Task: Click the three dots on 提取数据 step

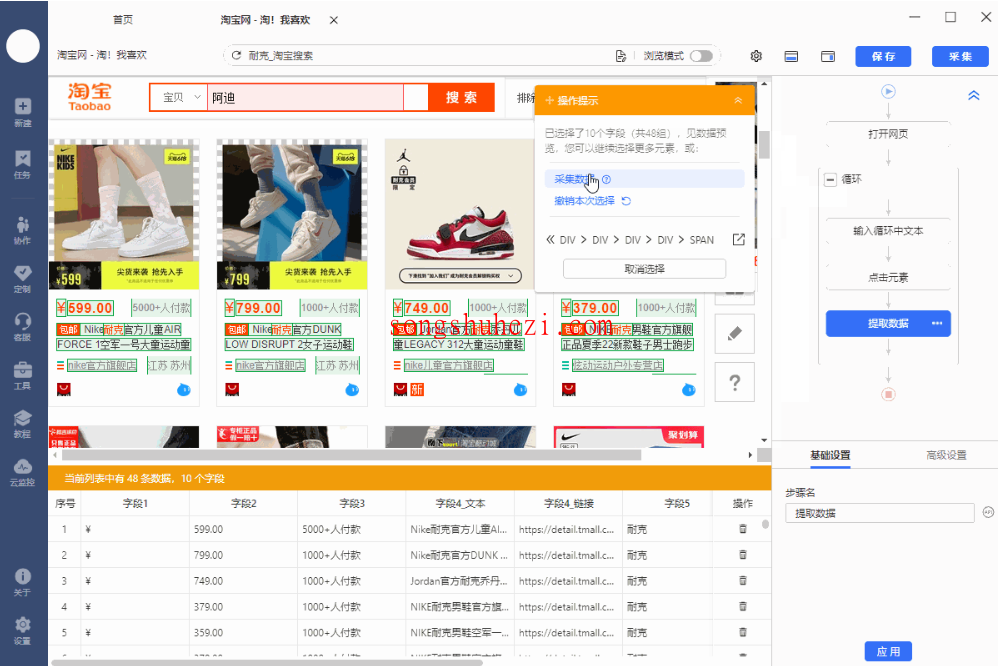Action: [x=937, y=323]
